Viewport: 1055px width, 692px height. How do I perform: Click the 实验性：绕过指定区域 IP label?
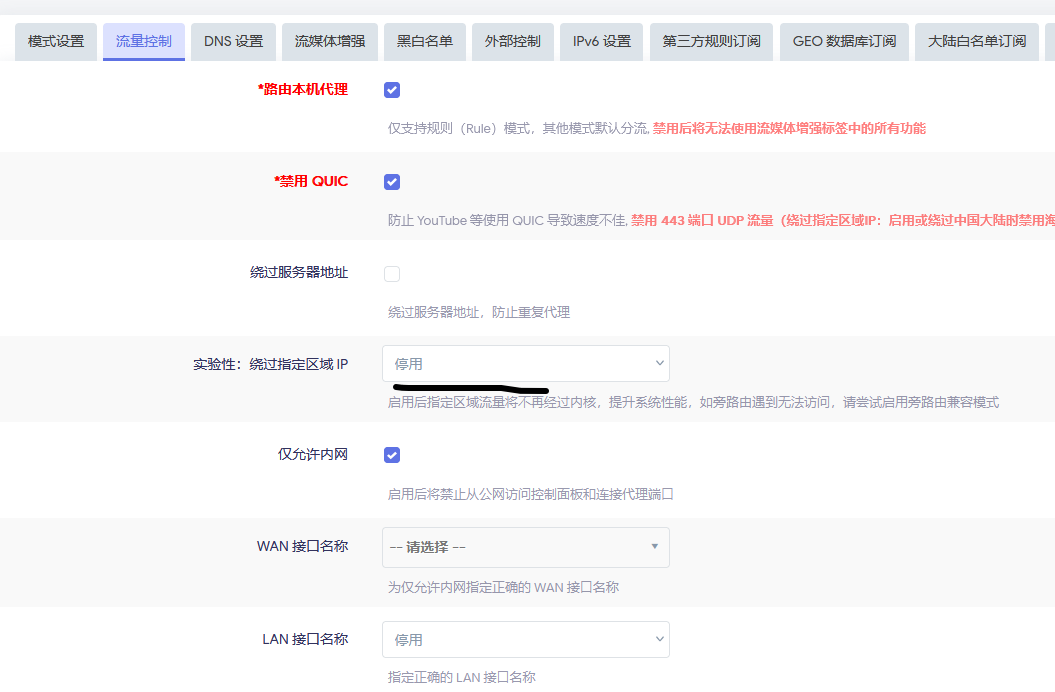pos(270,364)
